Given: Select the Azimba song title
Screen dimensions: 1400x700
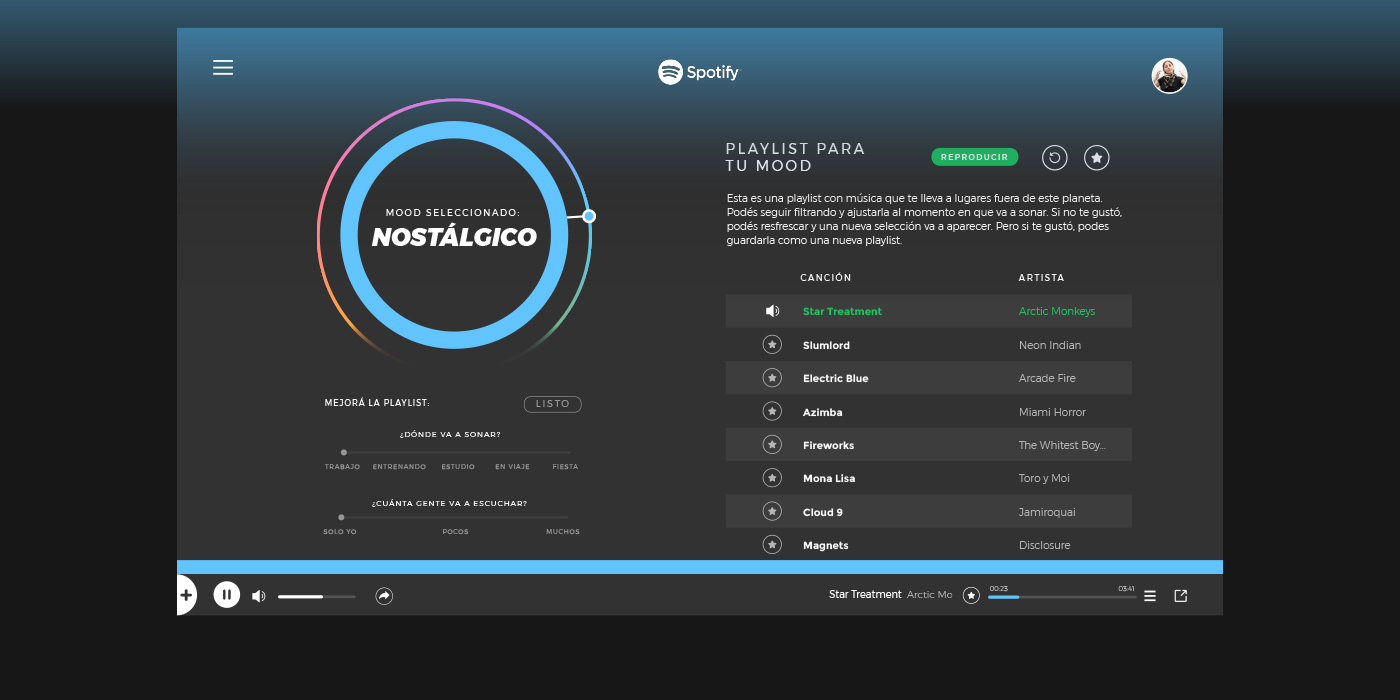Looking at the screenshot, I should (x=822, y=412).
